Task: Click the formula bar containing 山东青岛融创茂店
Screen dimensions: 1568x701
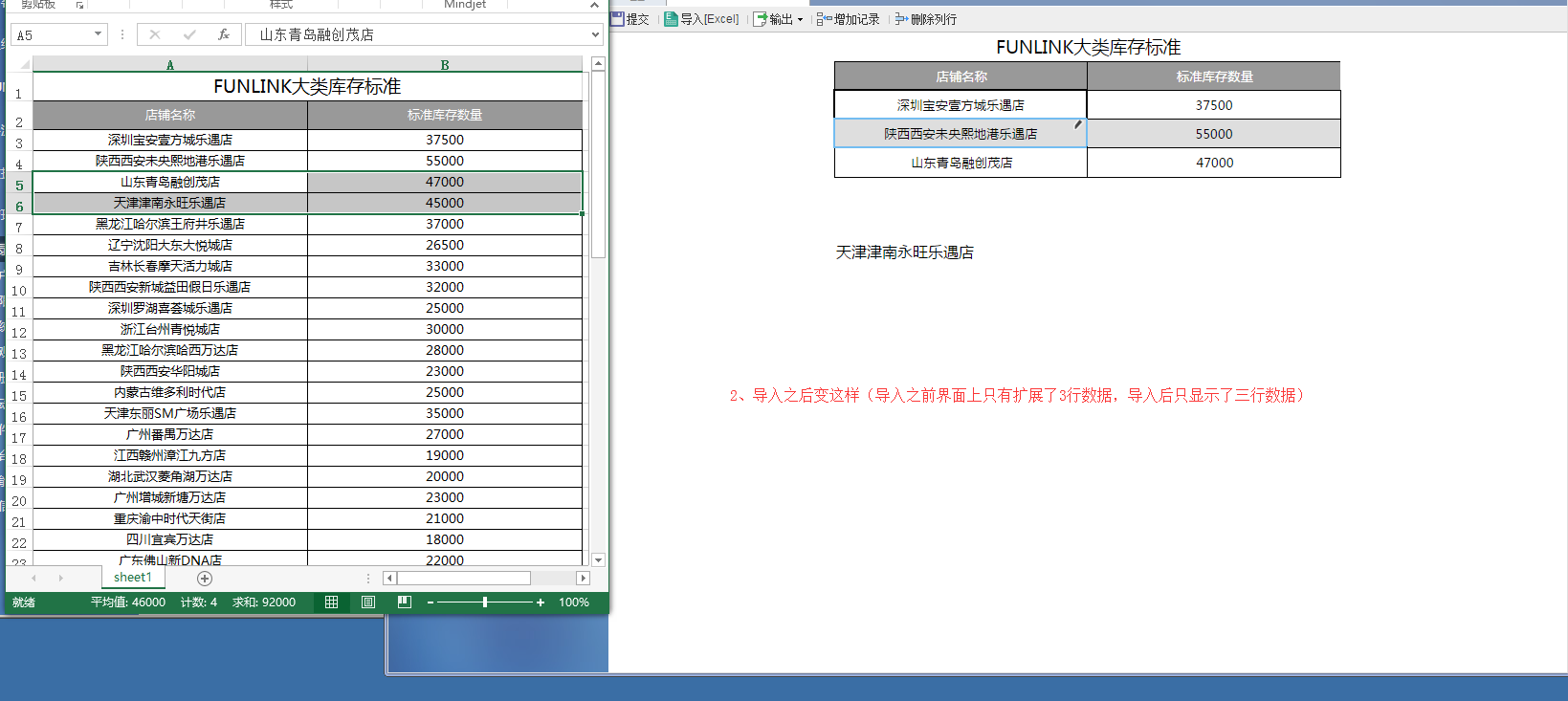Action: (417, 35)
